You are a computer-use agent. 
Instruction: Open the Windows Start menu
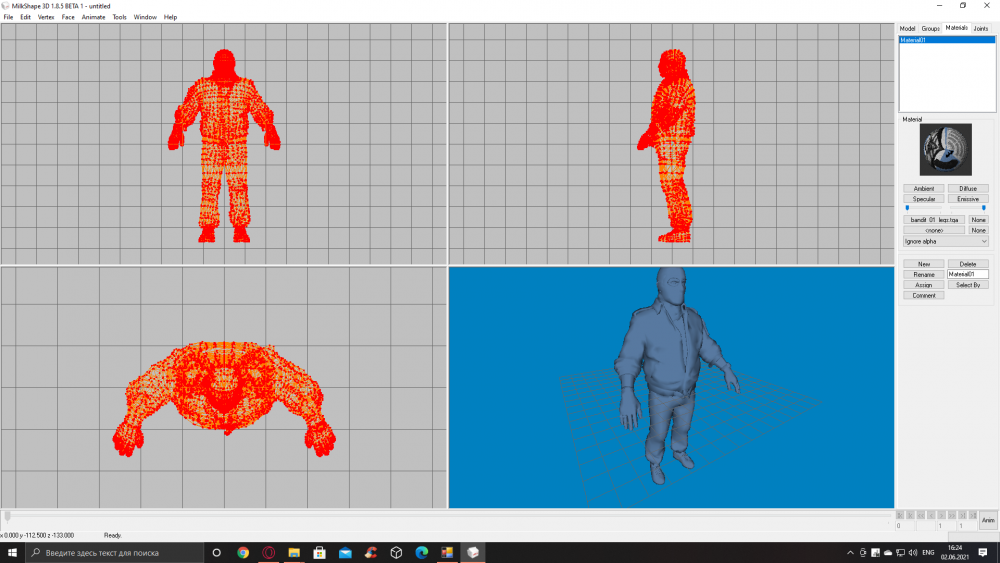[x=12, y=553]
